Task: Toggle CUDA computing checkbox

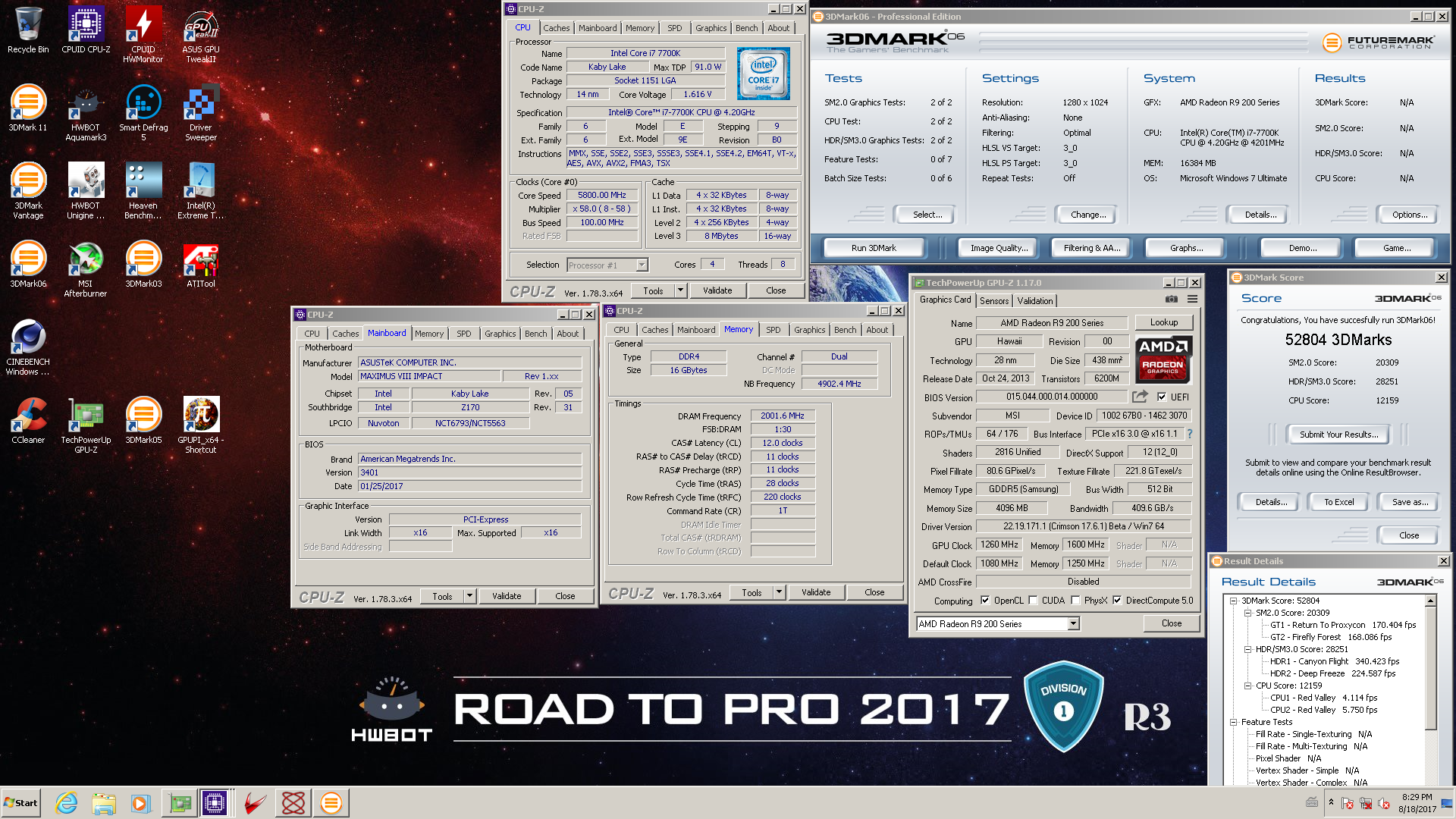Action: 1033,601
